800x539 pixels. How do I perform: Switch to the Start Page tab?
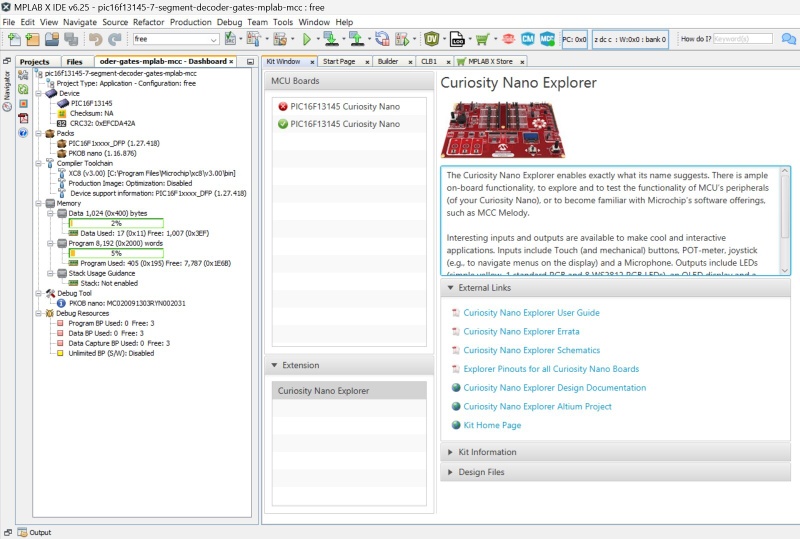coord(339,61)
